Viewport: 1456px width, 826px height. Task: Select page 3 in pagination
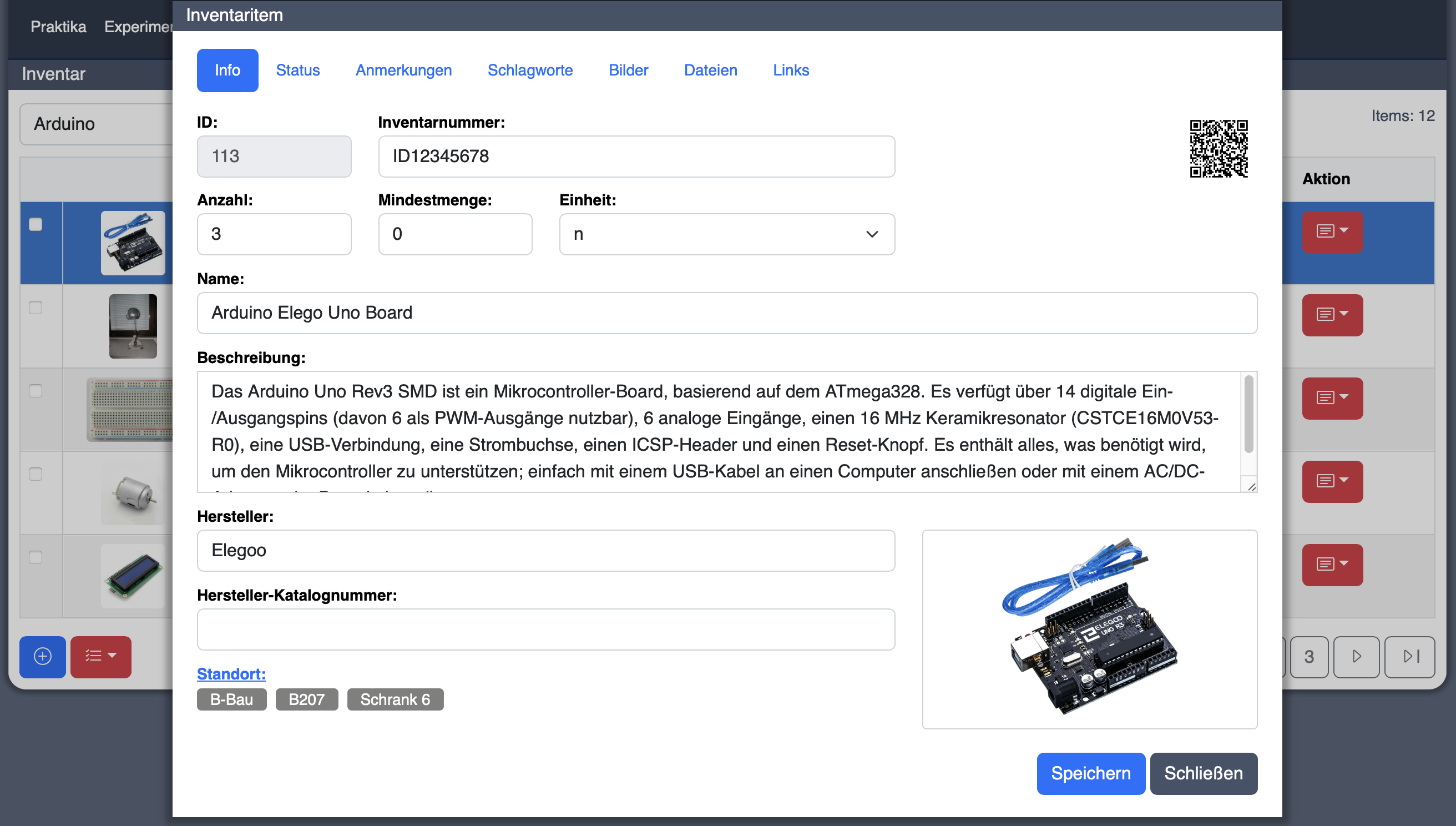coord(1308,656)
